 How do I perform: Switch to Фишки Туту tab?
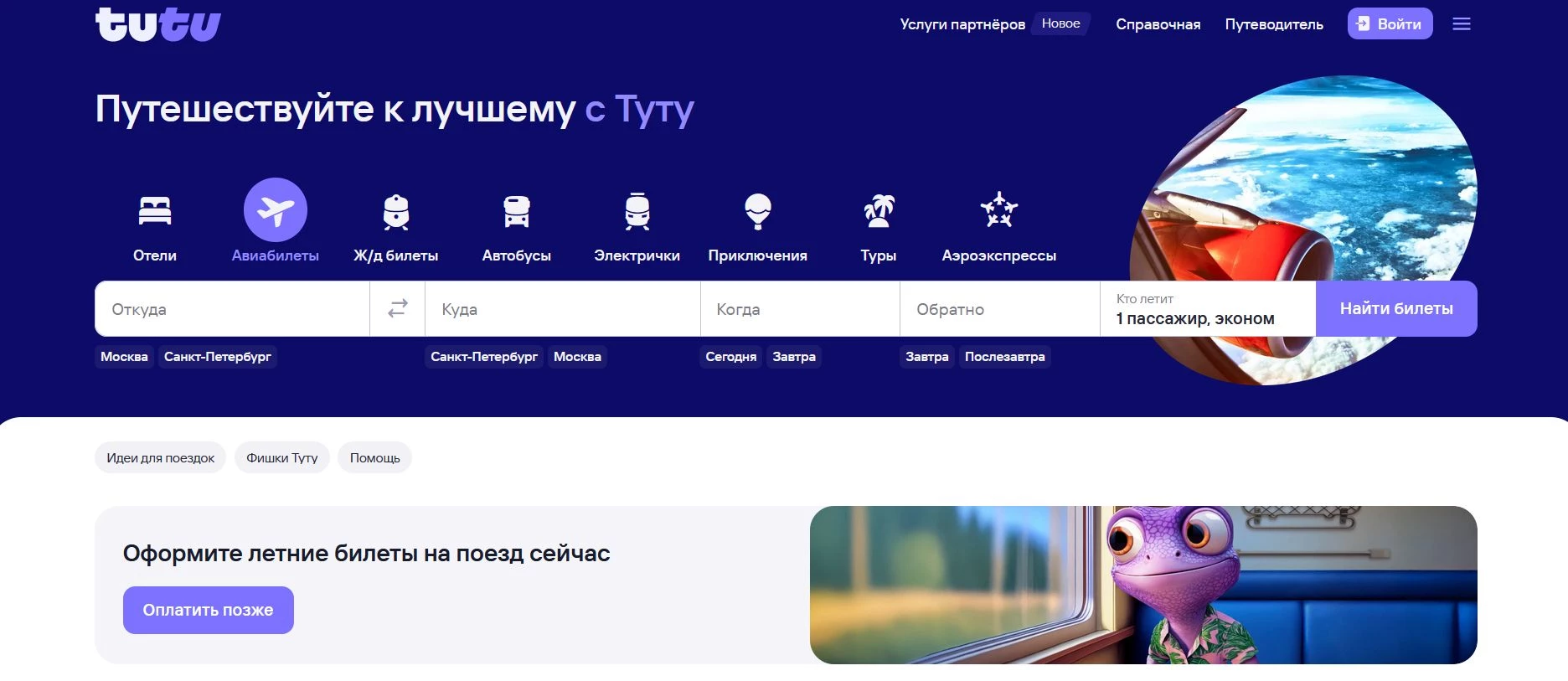282,457
